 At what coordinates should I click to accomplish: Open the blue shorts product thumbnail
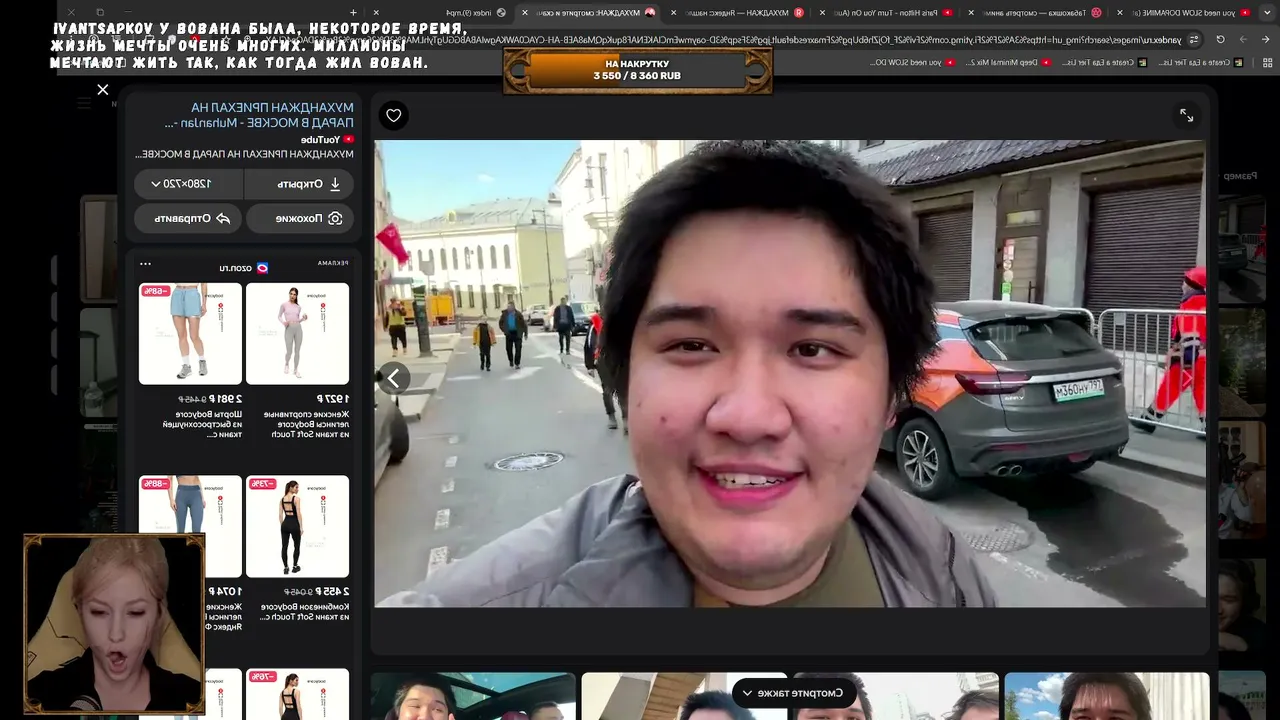[190, 333]
